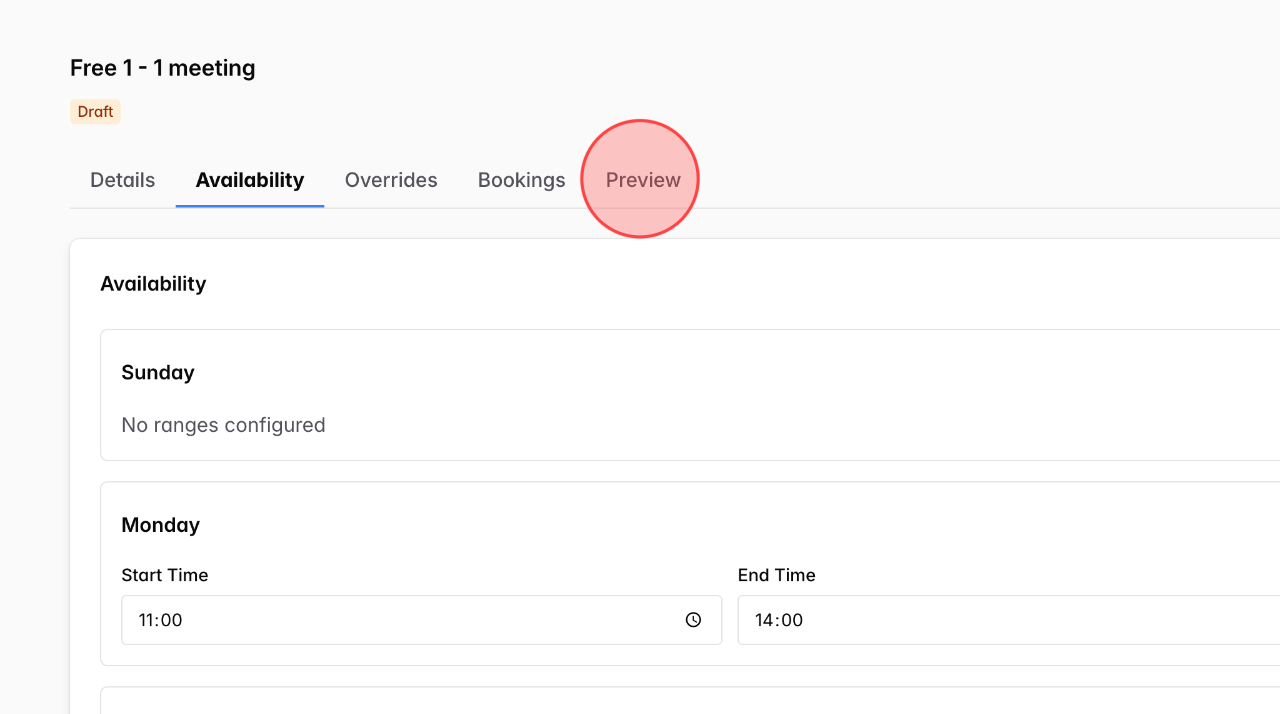Click the 'No ranges configured' text under Sunday
1280x714 pixels.
click(x=223, y=425)
